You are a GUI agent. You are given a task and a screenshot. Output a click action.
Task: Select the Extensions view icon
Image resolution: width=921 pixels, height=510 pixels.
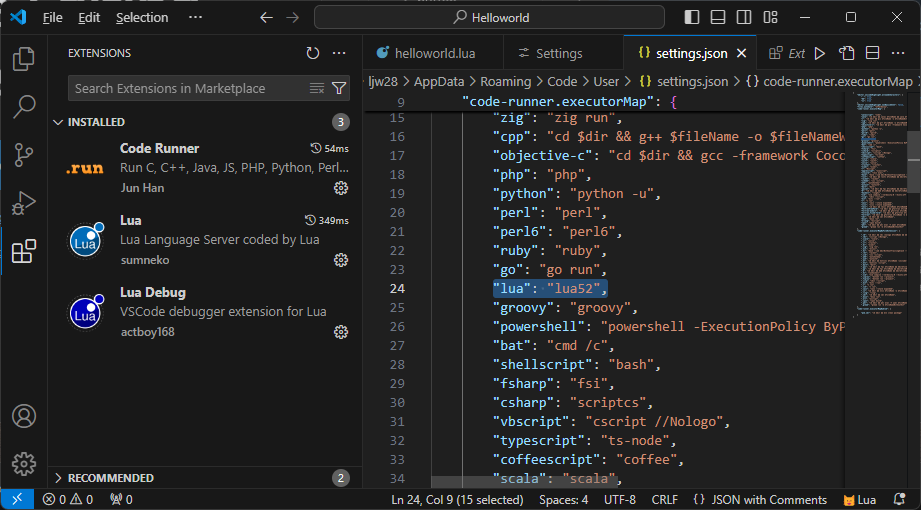[24, 251]
